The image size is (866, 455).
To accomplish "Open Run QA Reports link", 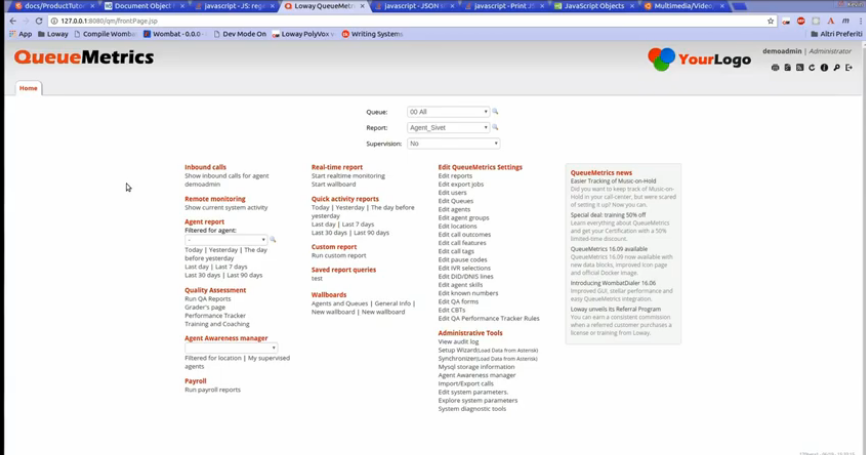I will pos(208,299).
